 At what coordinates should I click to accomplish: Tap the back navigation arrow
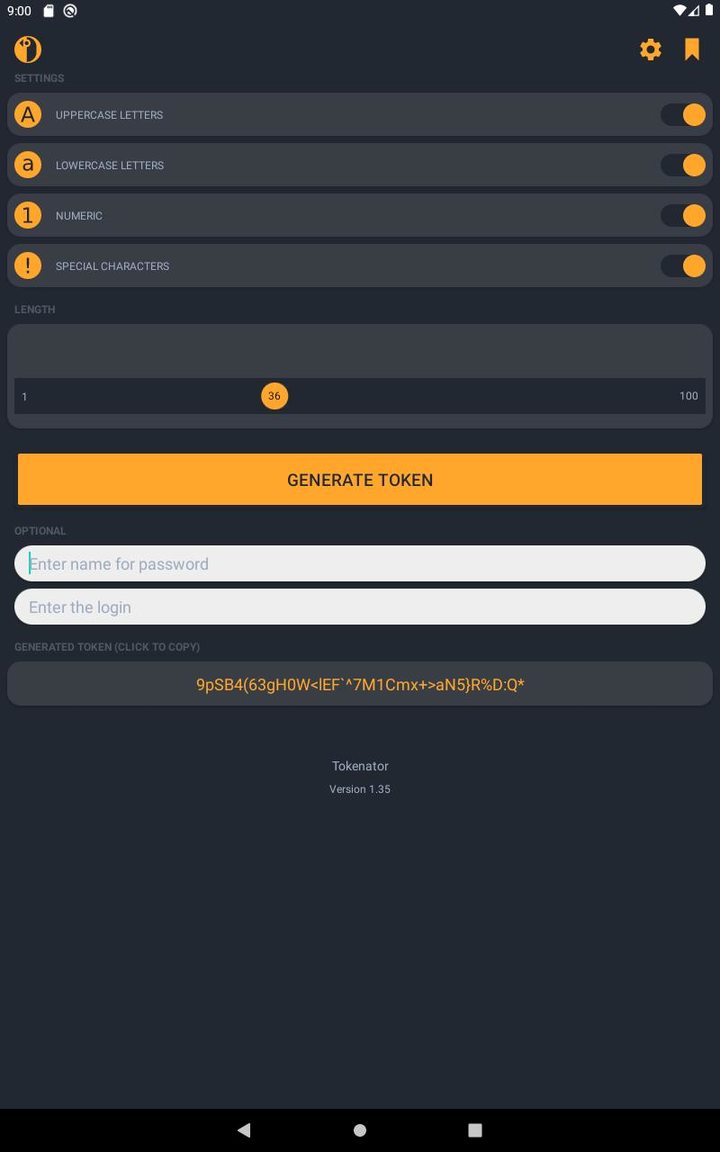tap(243, 1130)
